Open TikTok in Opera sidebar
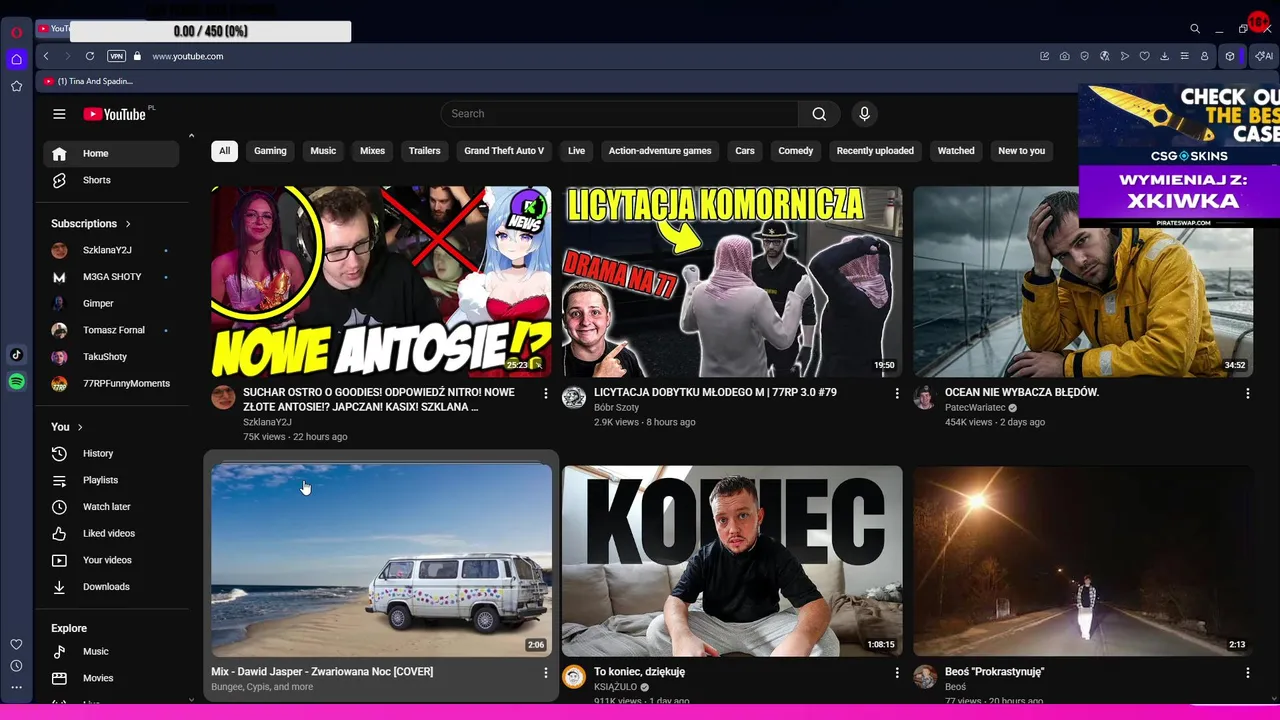 click(x=16, y=354)
